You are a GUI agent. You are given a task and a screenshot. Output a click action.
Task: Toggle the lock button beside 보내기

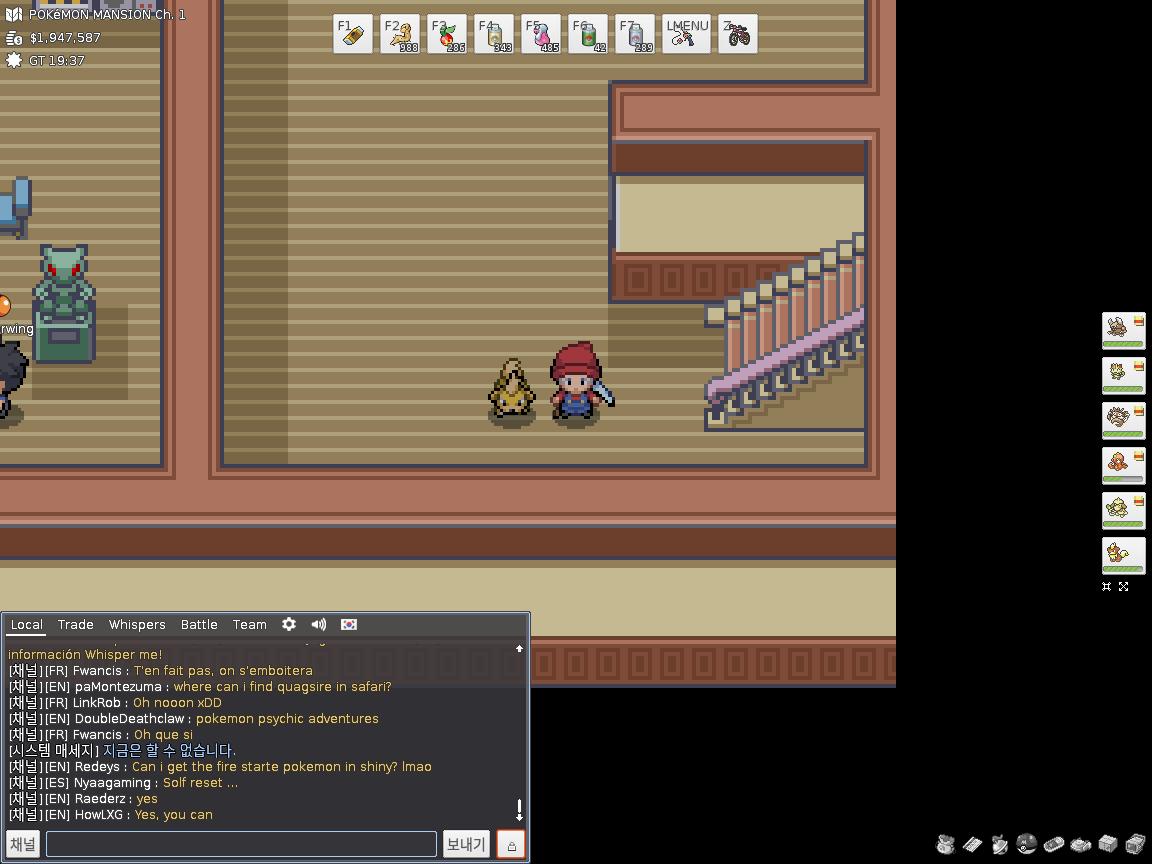pyautogui.click(x=511, y=845)
